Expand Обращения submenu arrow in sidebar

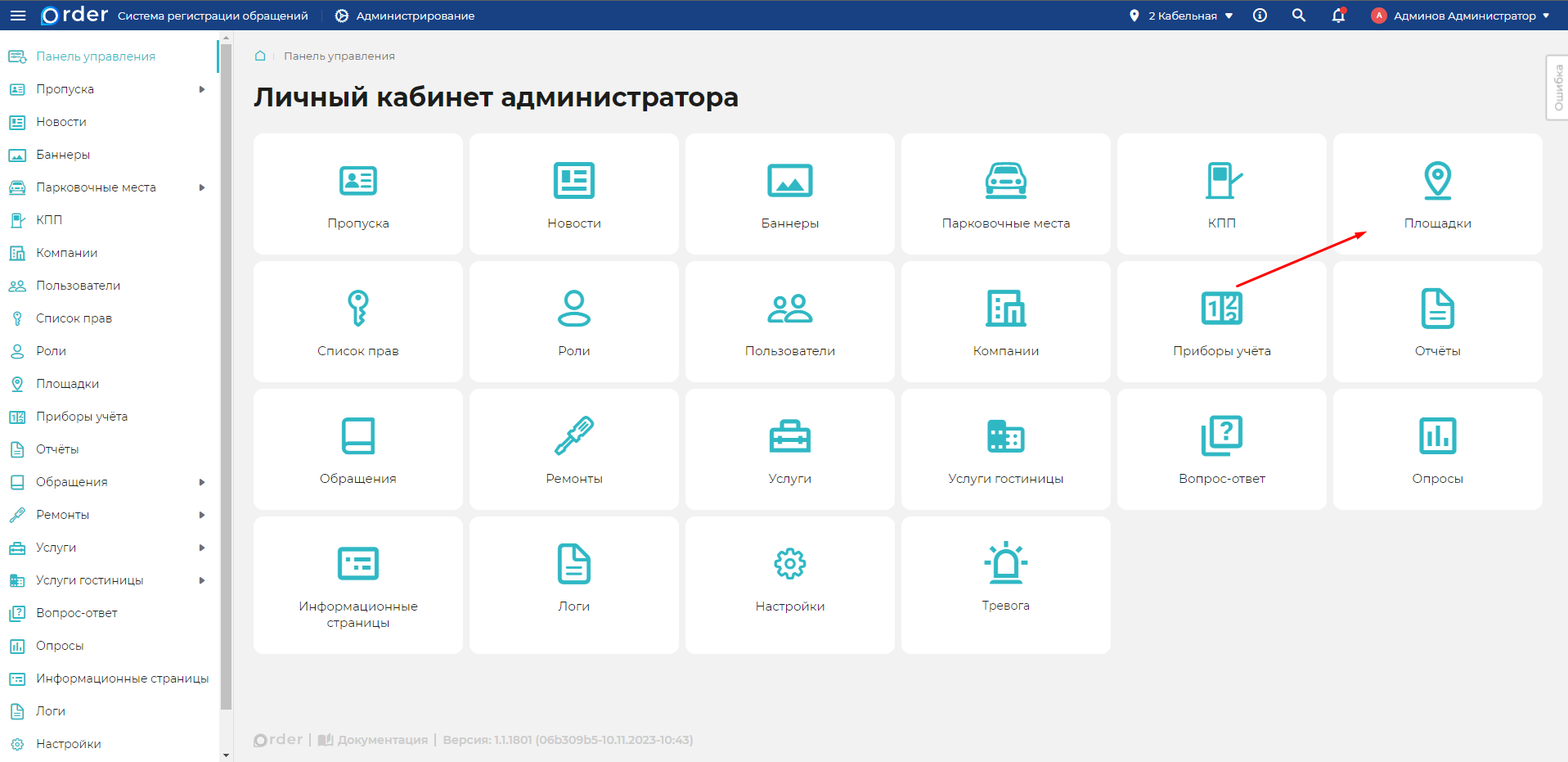[201, 482]
